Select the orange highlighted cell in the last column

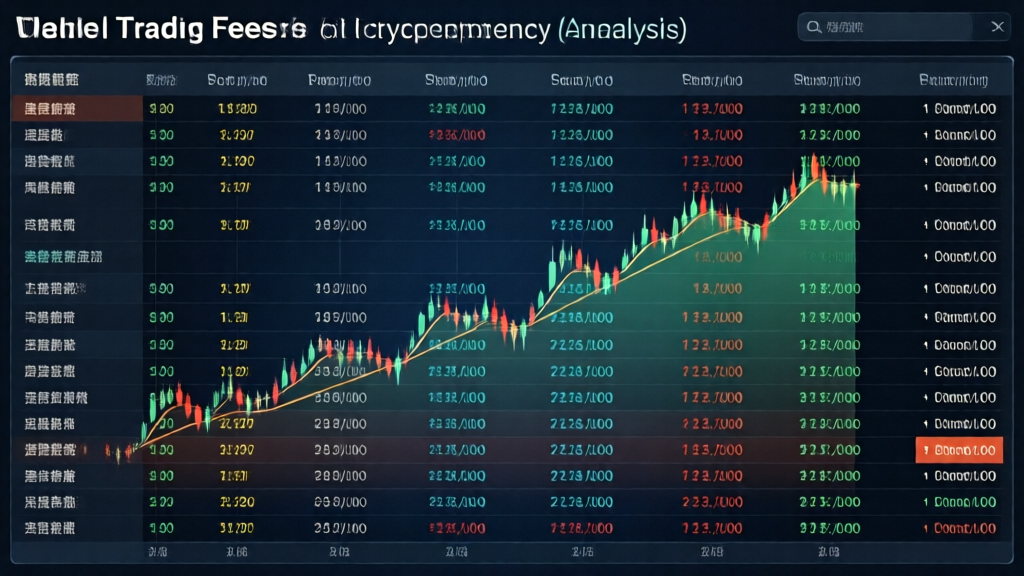pos(959,450)
